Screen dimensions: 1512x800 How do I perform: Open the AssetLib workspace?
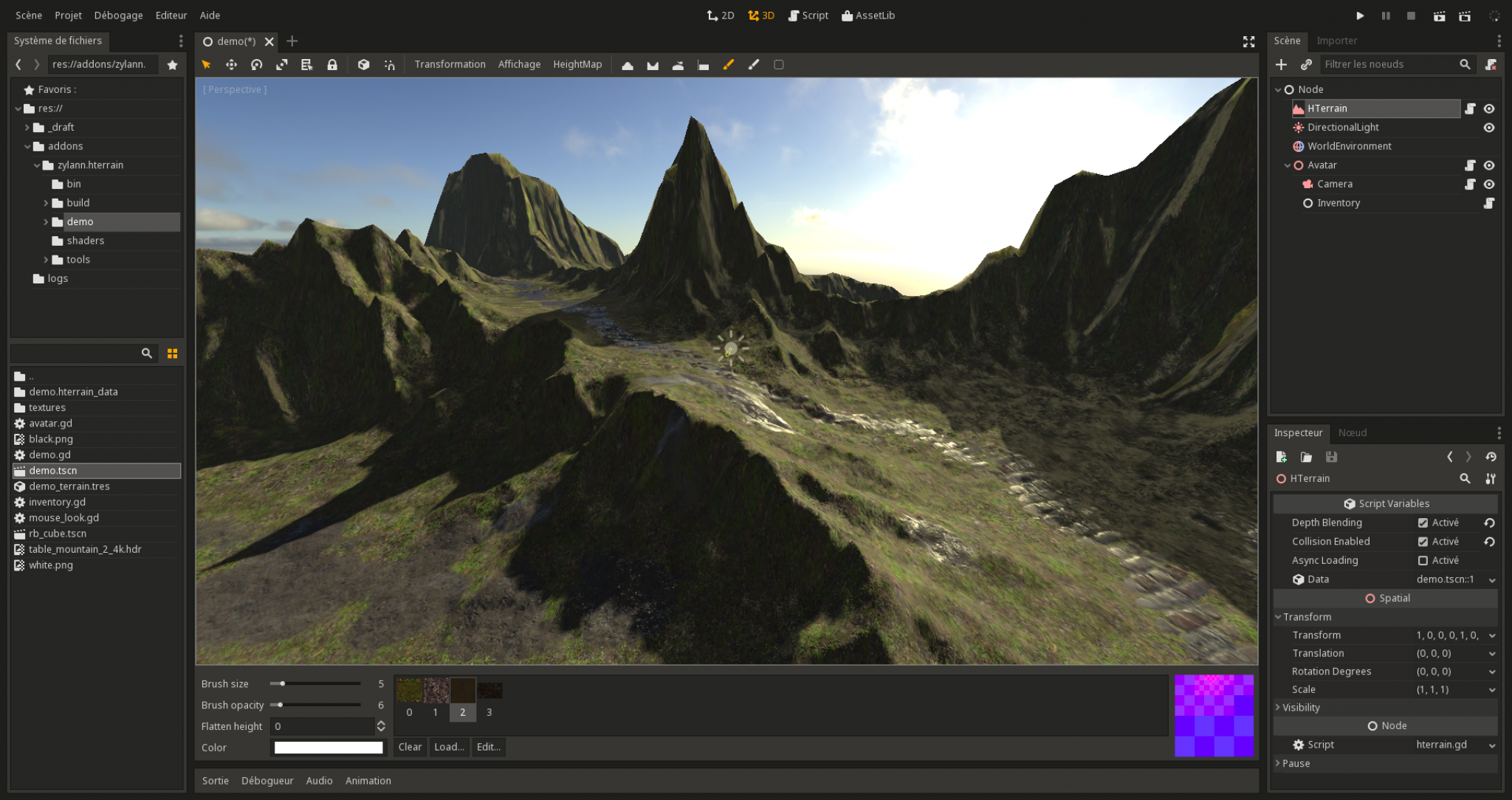point(868,15)
